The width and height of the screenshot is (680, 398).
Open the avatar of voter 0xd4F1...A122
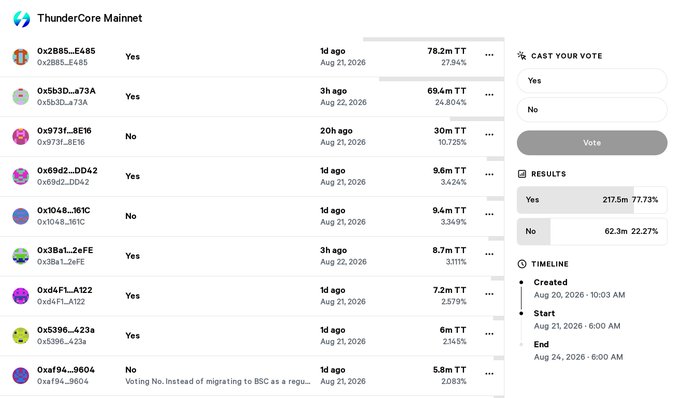click(x=20, y=296)
